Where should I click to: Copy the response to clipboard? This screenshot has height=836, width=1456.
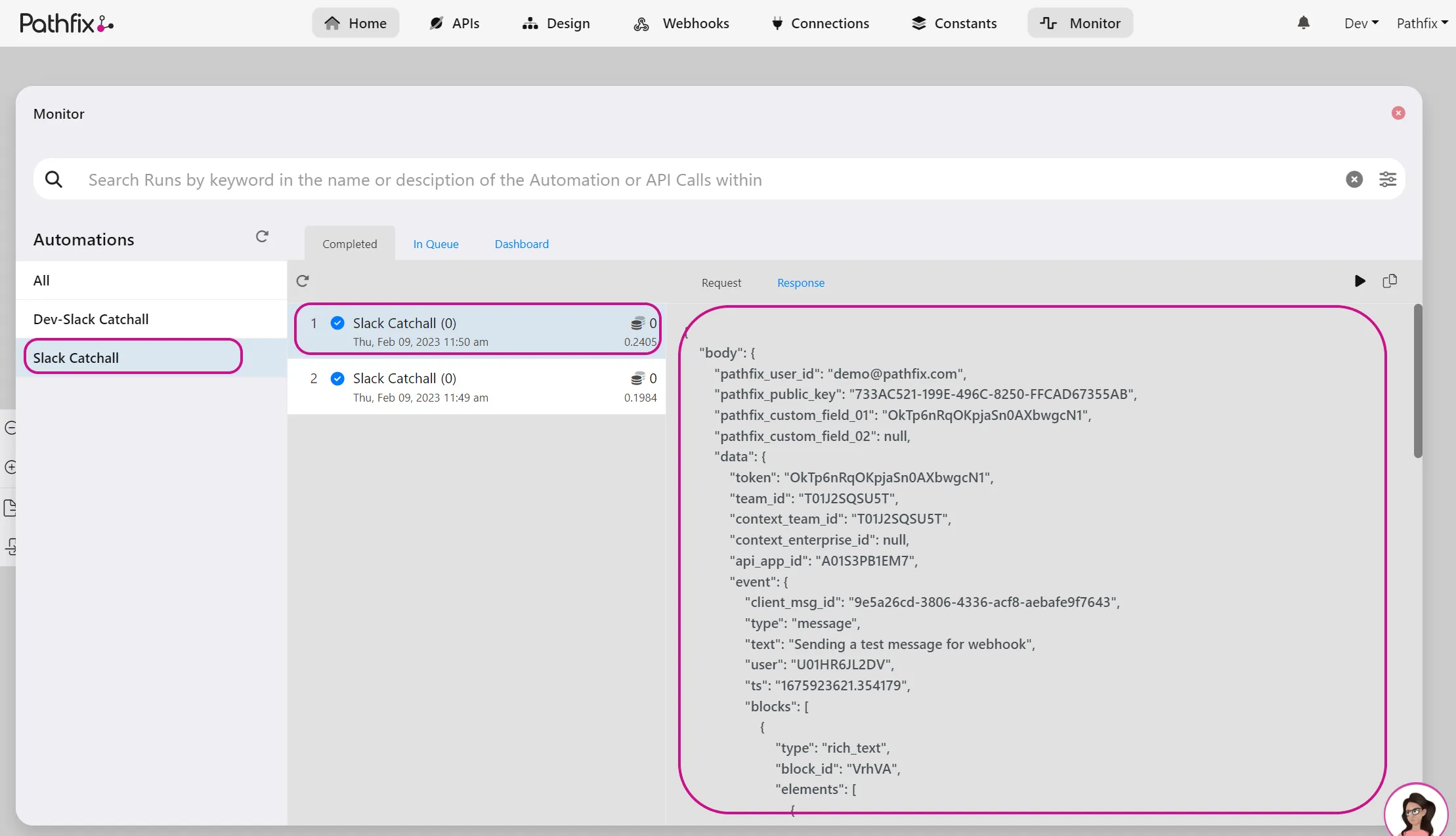(1390, 281)
